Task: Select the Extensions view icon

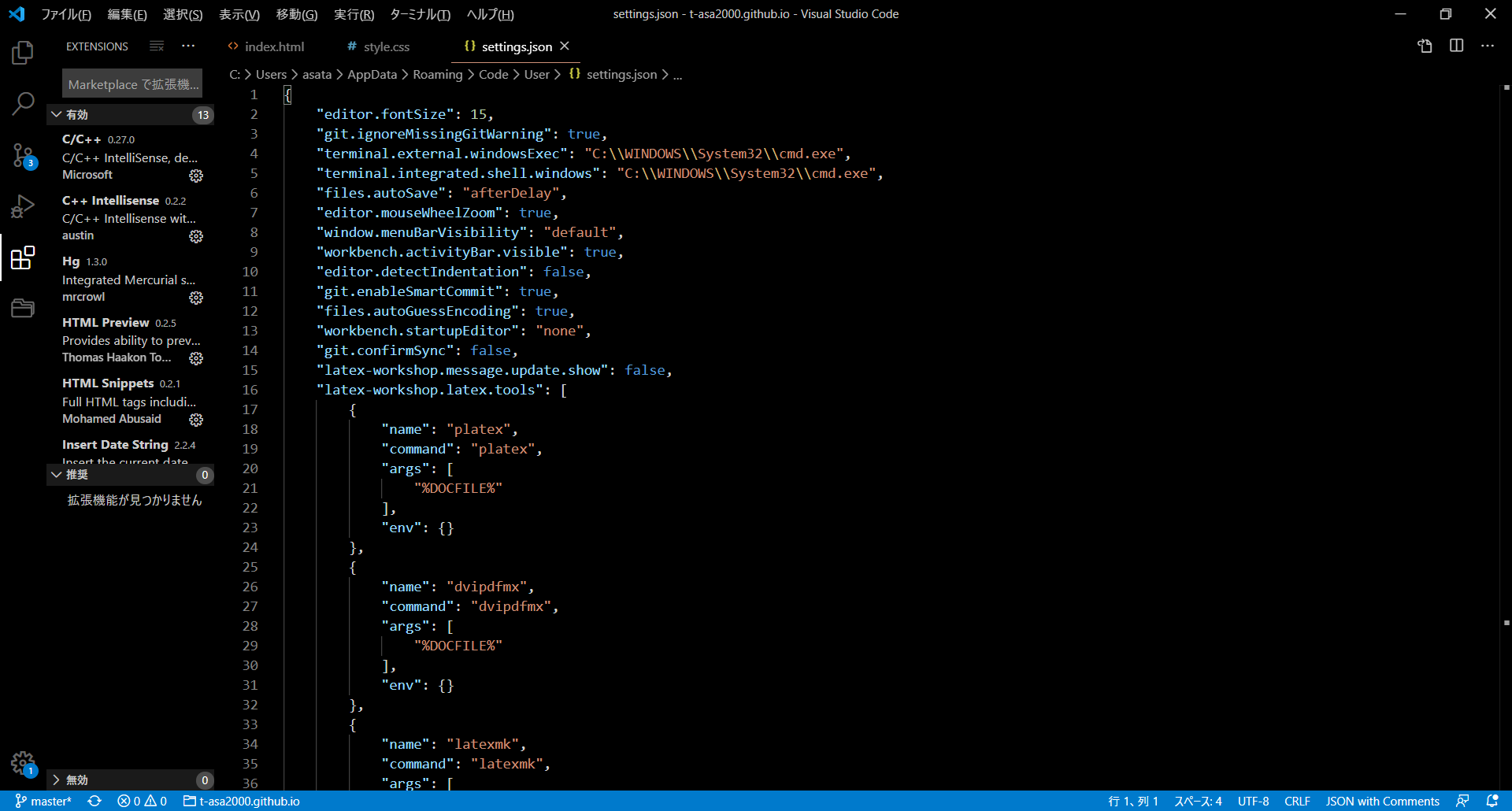Action: 23,257
